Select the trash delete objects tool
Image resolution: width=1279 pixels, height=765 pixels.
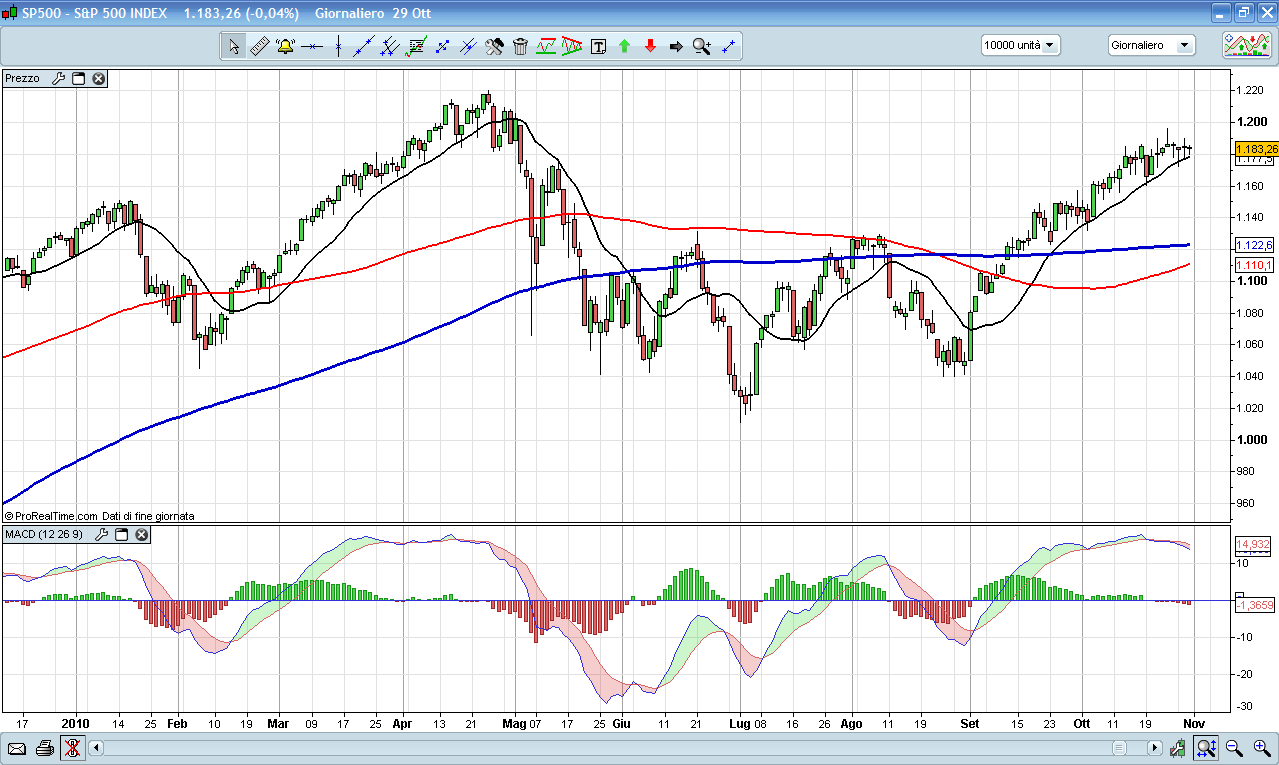(520, 46)
